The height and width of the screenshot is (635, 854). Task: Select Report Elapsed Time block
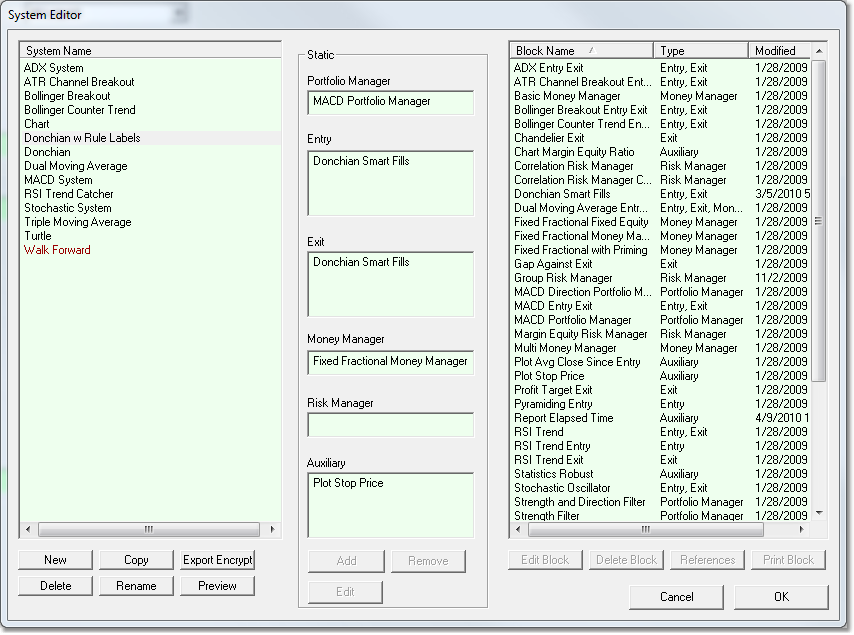click(564, 418)
